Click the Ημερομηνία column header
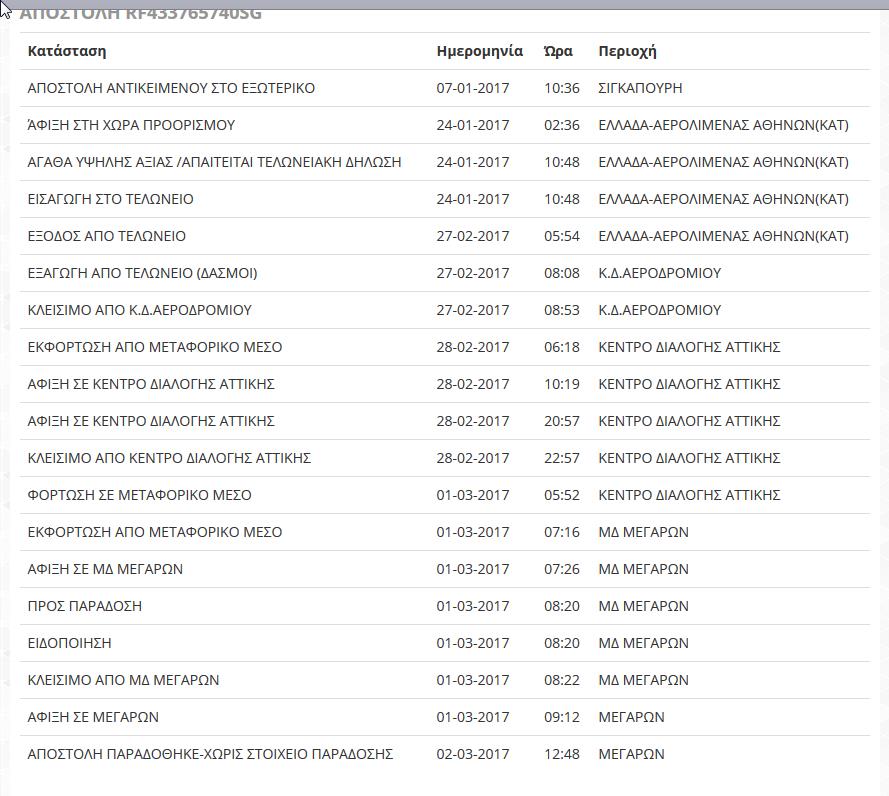The height and width of the screenshot is (796, 889). coord(479,51)
